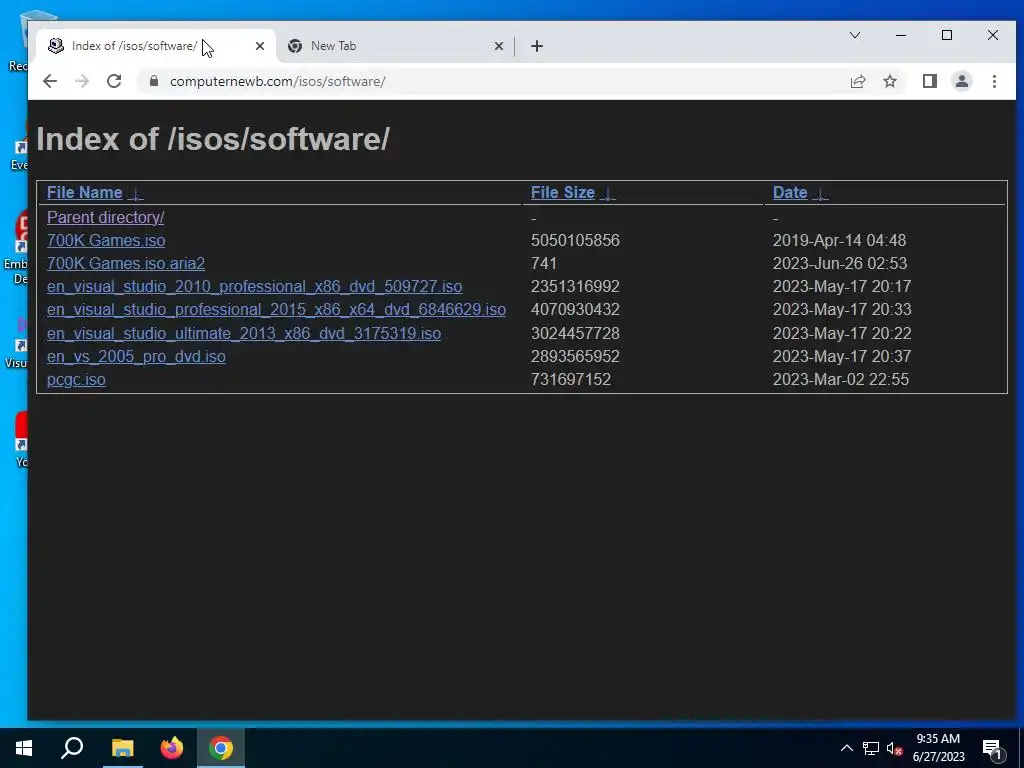Select file size 731697152
Screen dimensions: 1024x768
(x=571, y=379)
